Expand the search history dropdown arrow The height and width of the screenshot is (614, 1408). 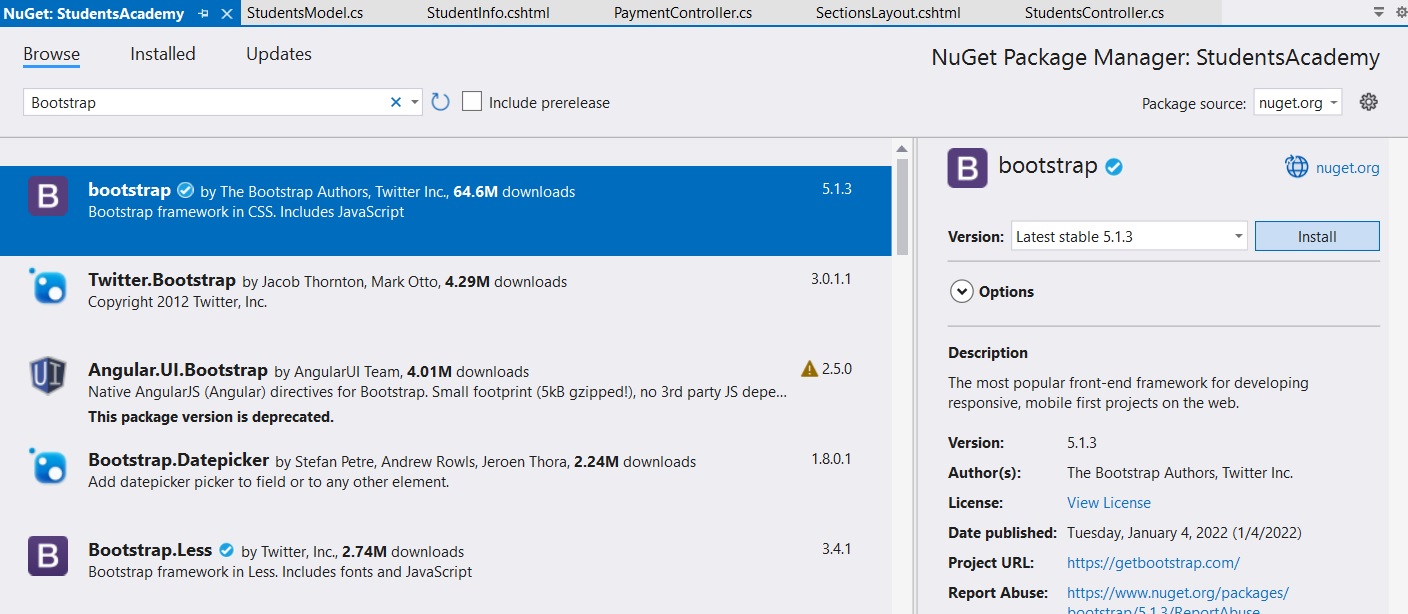coord(414,102)
